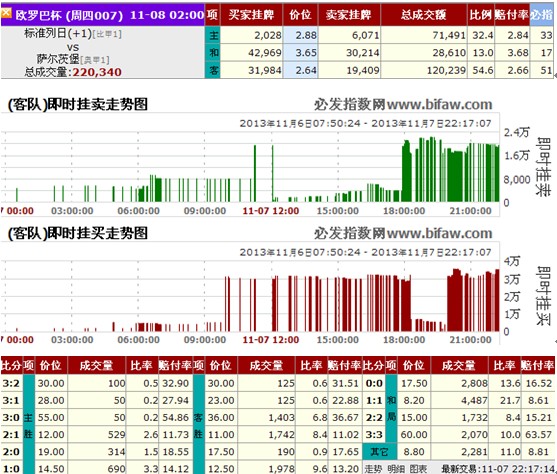
Task: Open the 图表 chart link
Action: [418, 469]
